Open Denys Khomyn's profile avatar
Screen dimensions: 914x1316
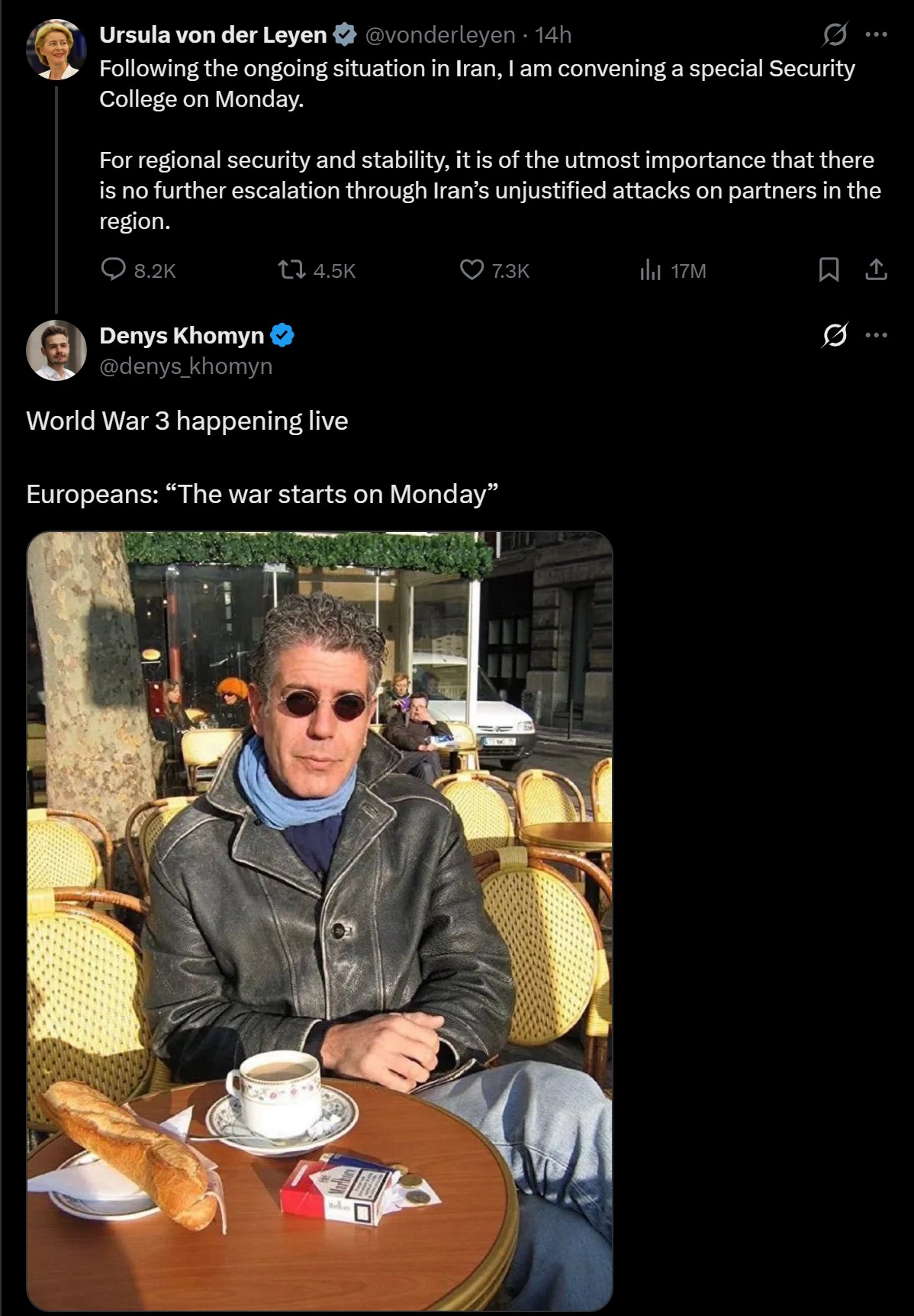pos(56,350)
